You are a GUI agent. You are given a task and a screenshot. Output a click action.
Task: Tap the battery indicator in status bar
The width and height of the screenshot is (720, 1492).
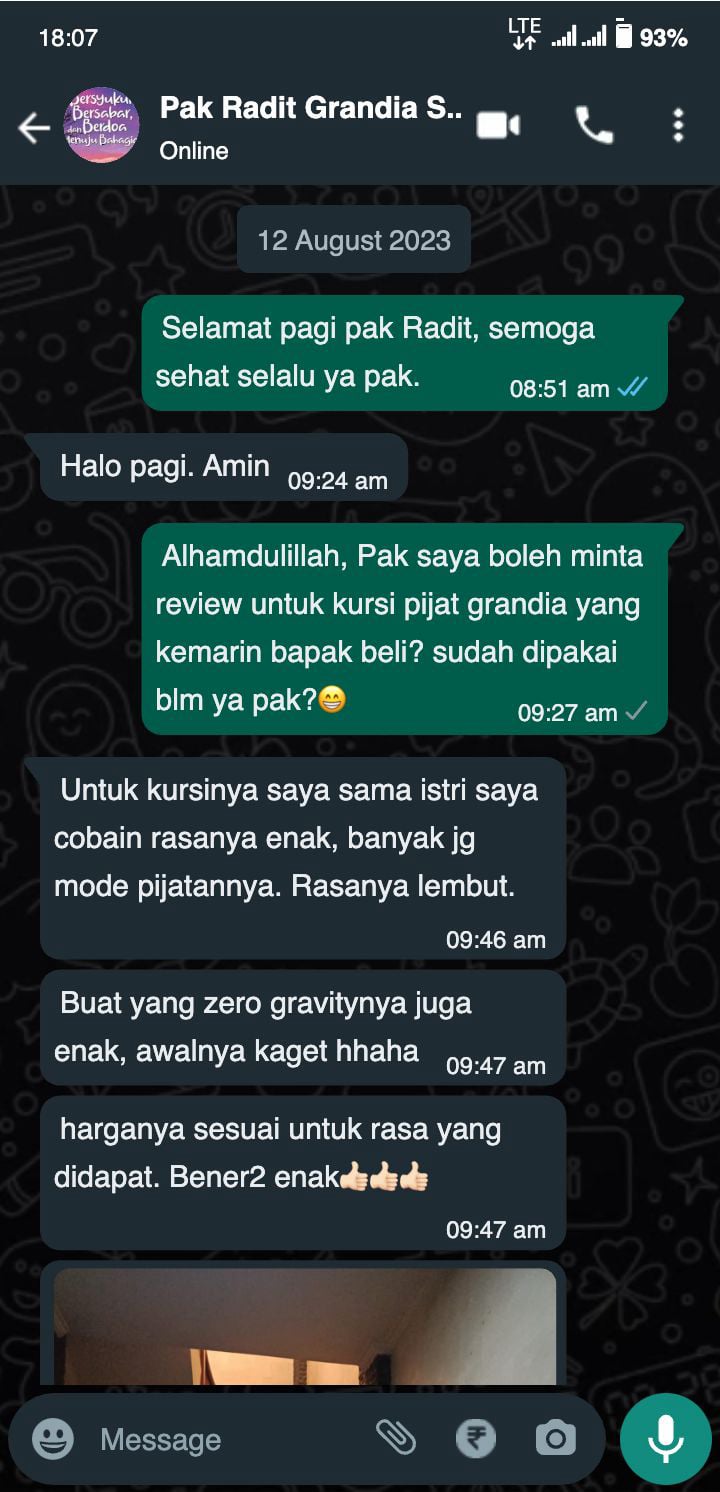(624, 35)
